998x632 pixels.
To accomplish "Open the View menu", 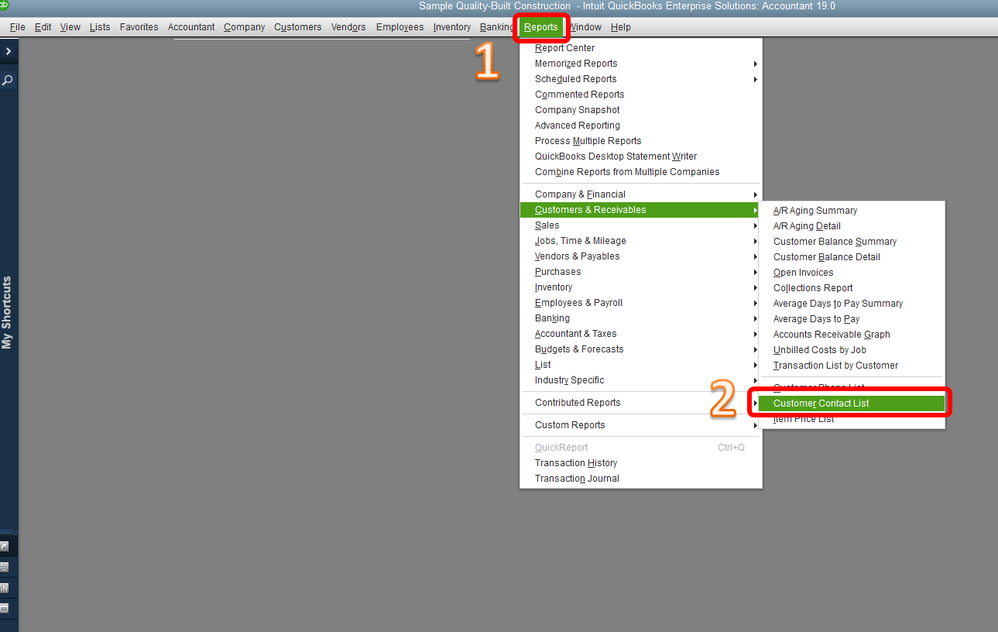I will (x=70, y=27).
